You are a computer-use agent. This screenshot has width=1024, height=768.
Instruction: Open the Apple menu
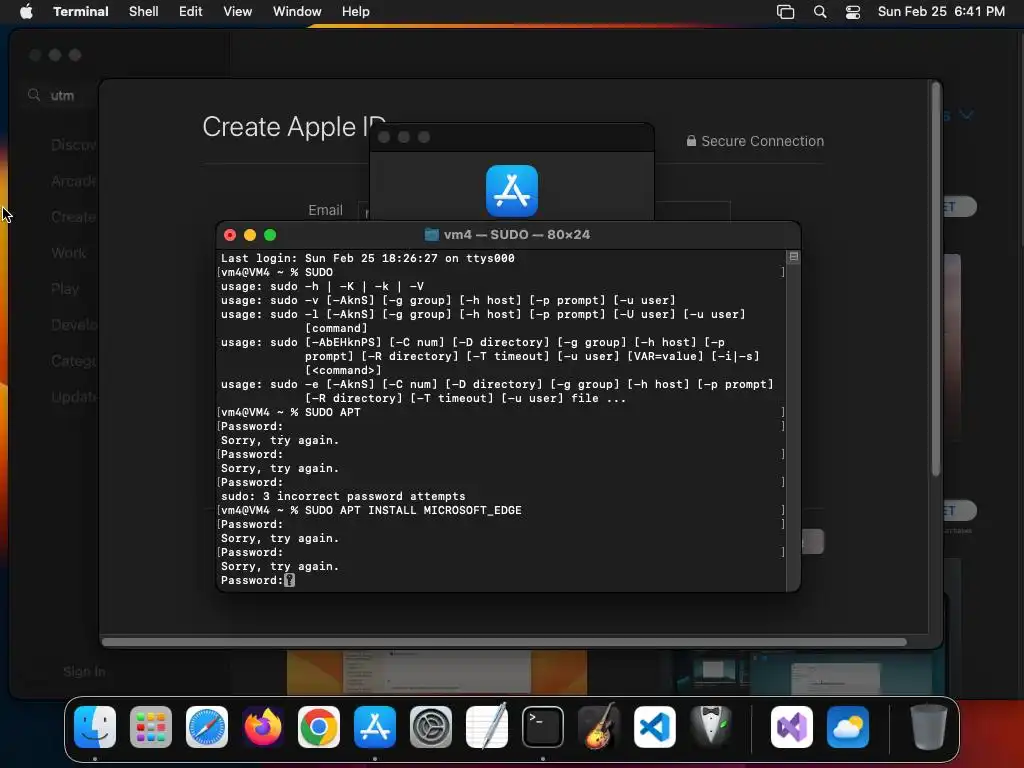click(26, 12)
